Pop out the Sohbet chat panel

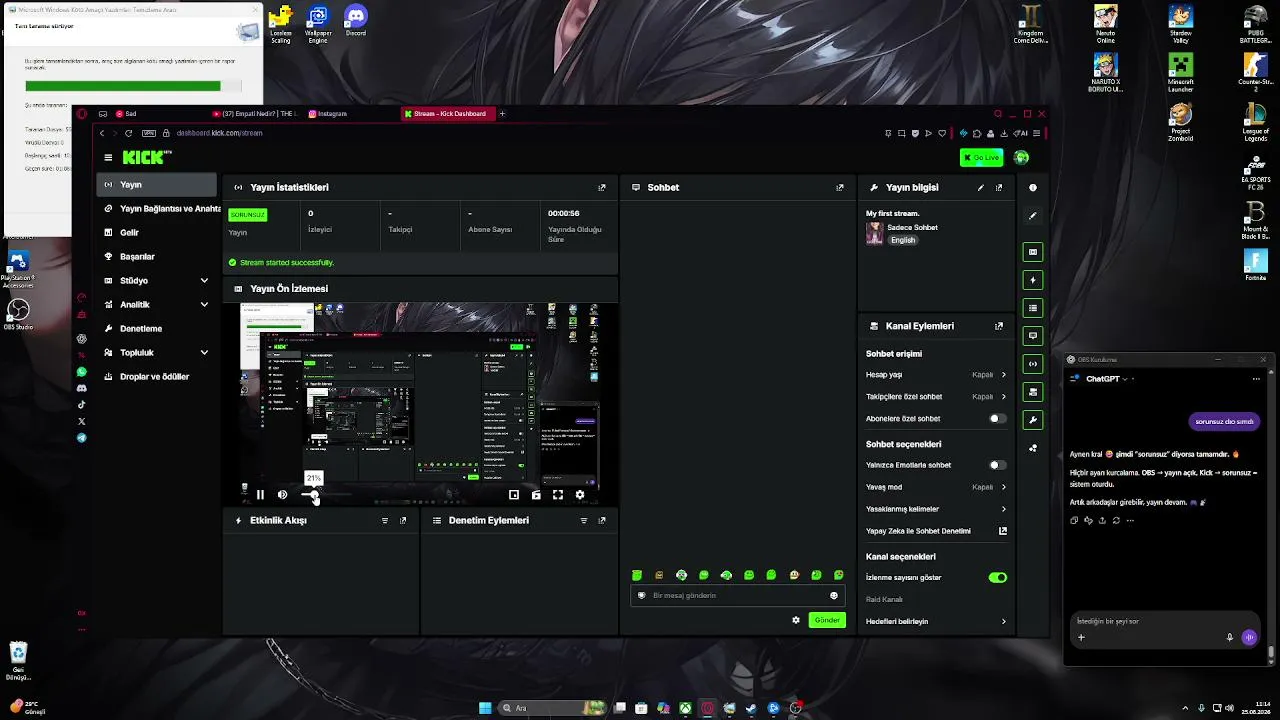click(x=840, y=187)
